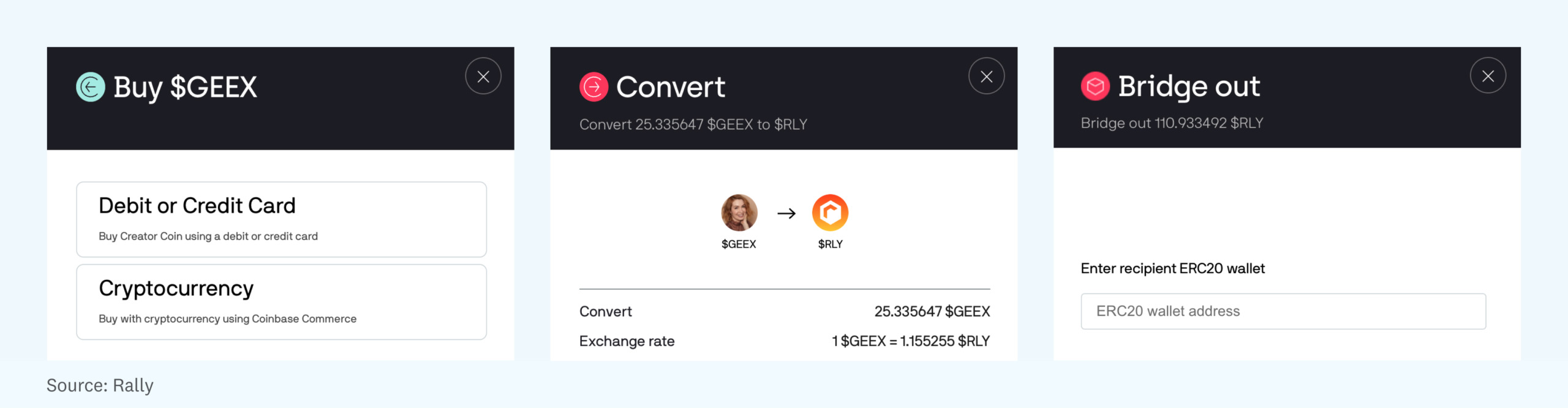1568x408 pixels.
Task: Click the teal Buy $GEEX arrow icon
Action: click(91, 87)
